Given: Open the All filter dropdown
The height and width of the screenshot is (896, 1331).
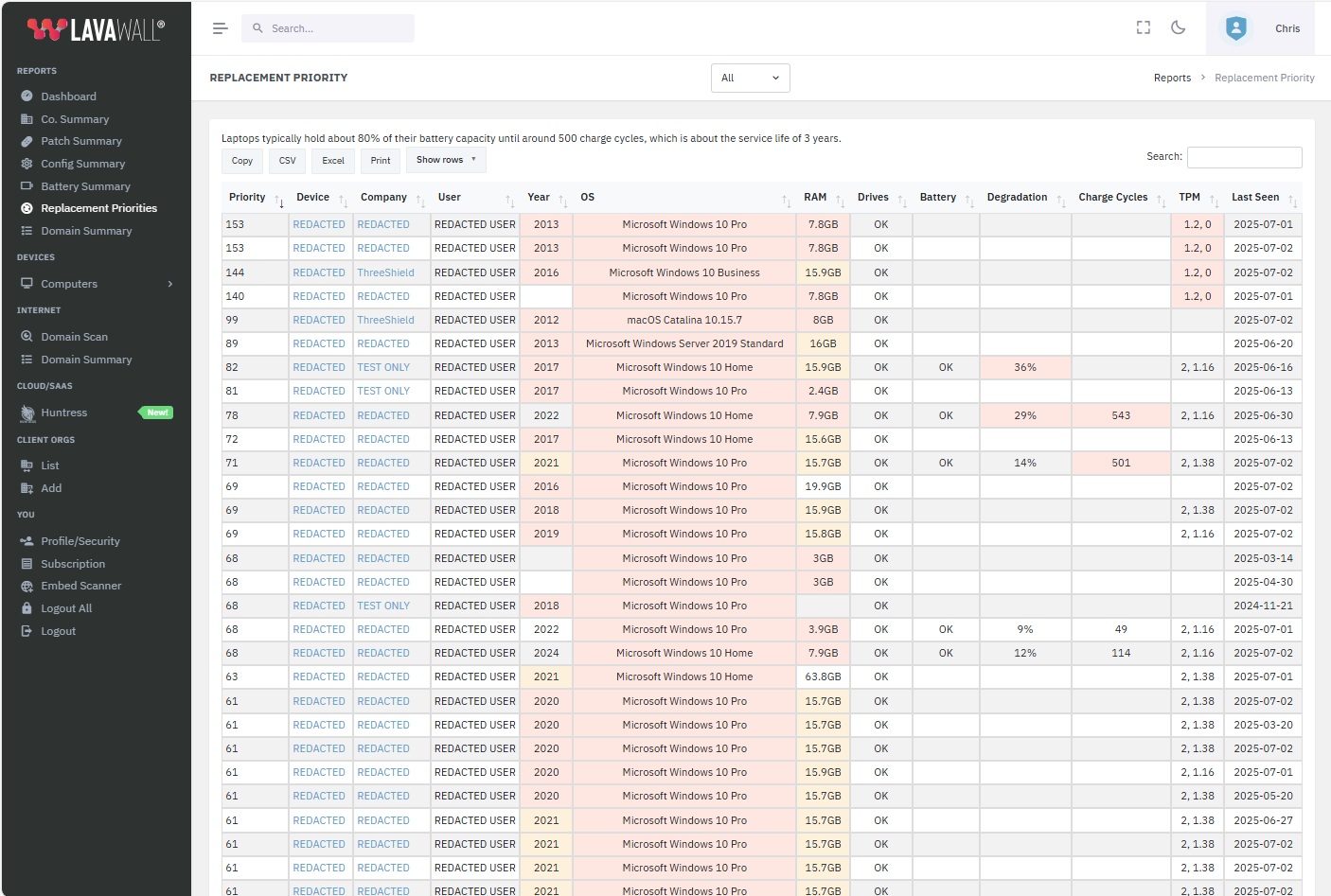Looking at the screenshot, I should point(750,78).
